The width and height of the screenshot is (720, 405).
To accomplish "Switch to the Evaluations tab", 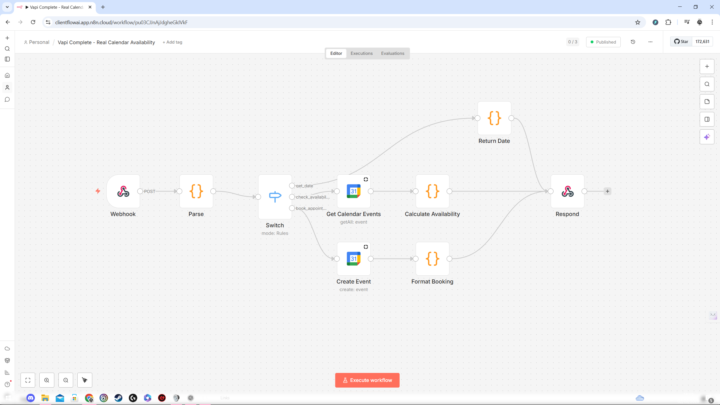I will click(393, 53).
